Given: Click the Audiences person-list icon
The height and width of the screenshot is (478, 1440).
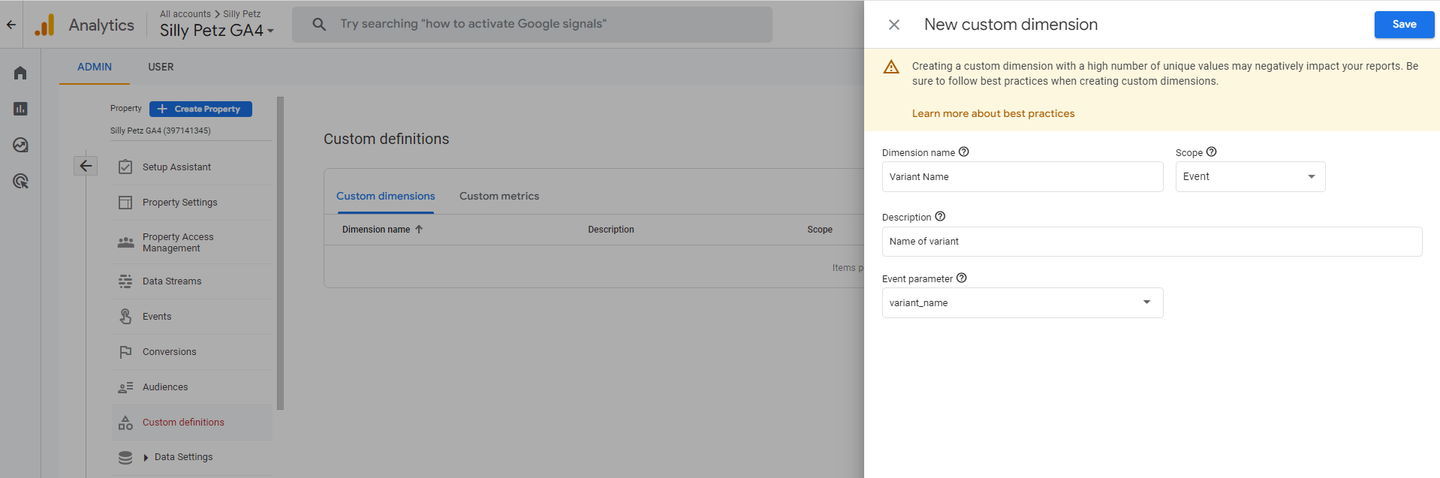Looking at the screenshot, I should point(125,387).
